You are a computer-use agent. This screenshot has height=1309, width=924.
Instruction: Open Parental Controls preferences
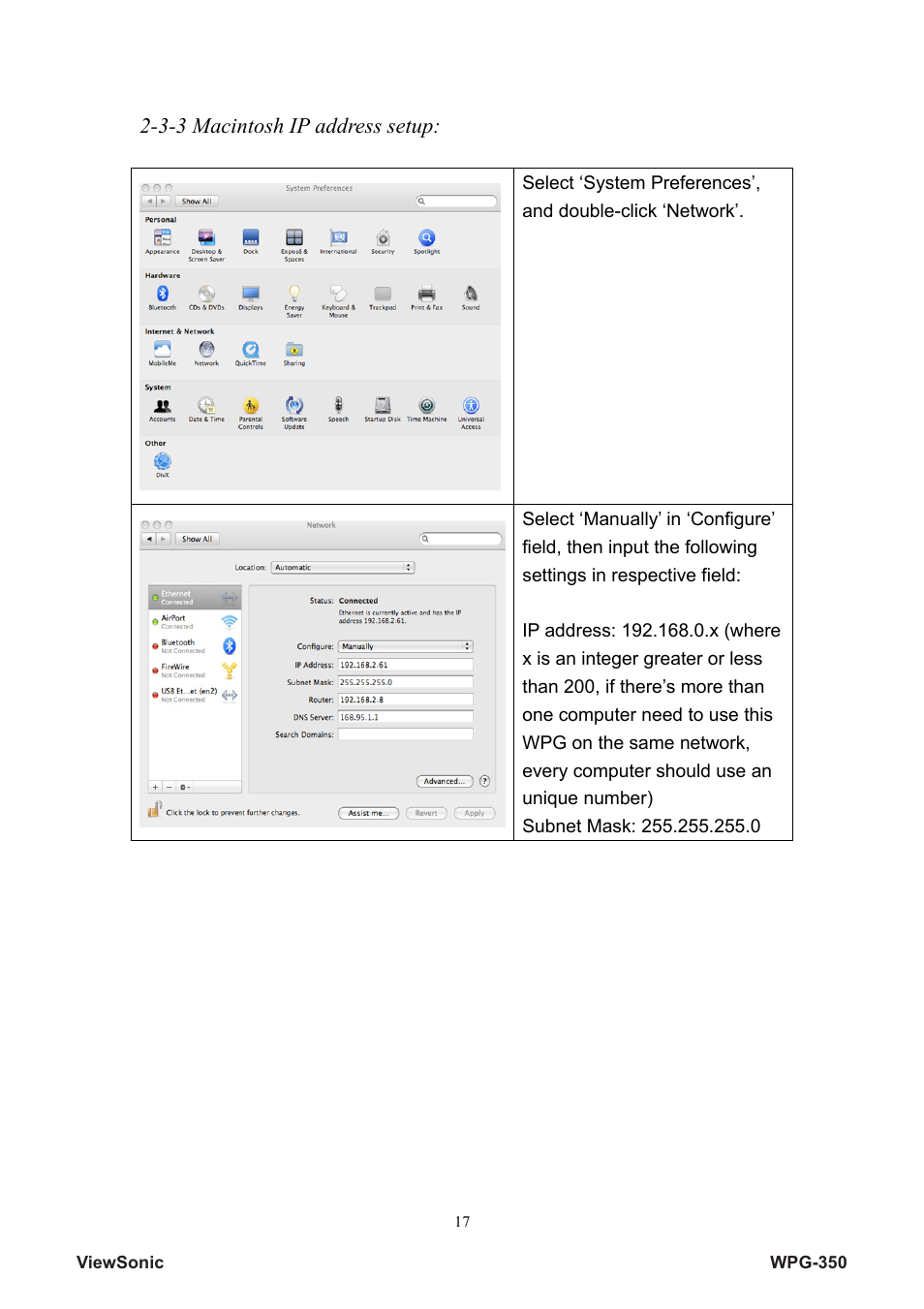coord(251,413)
